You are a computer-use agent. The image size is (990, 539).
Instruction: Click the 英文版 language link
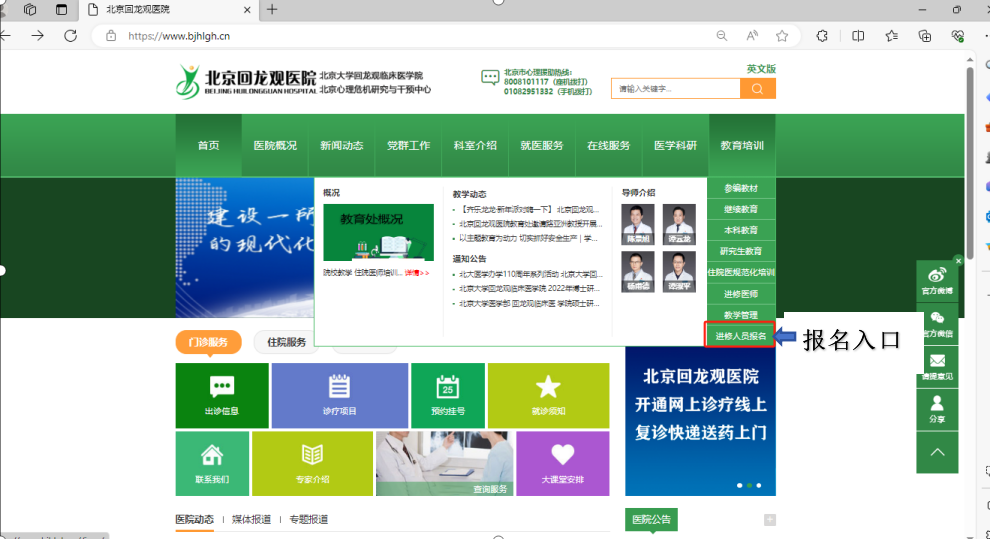point(760,69)
